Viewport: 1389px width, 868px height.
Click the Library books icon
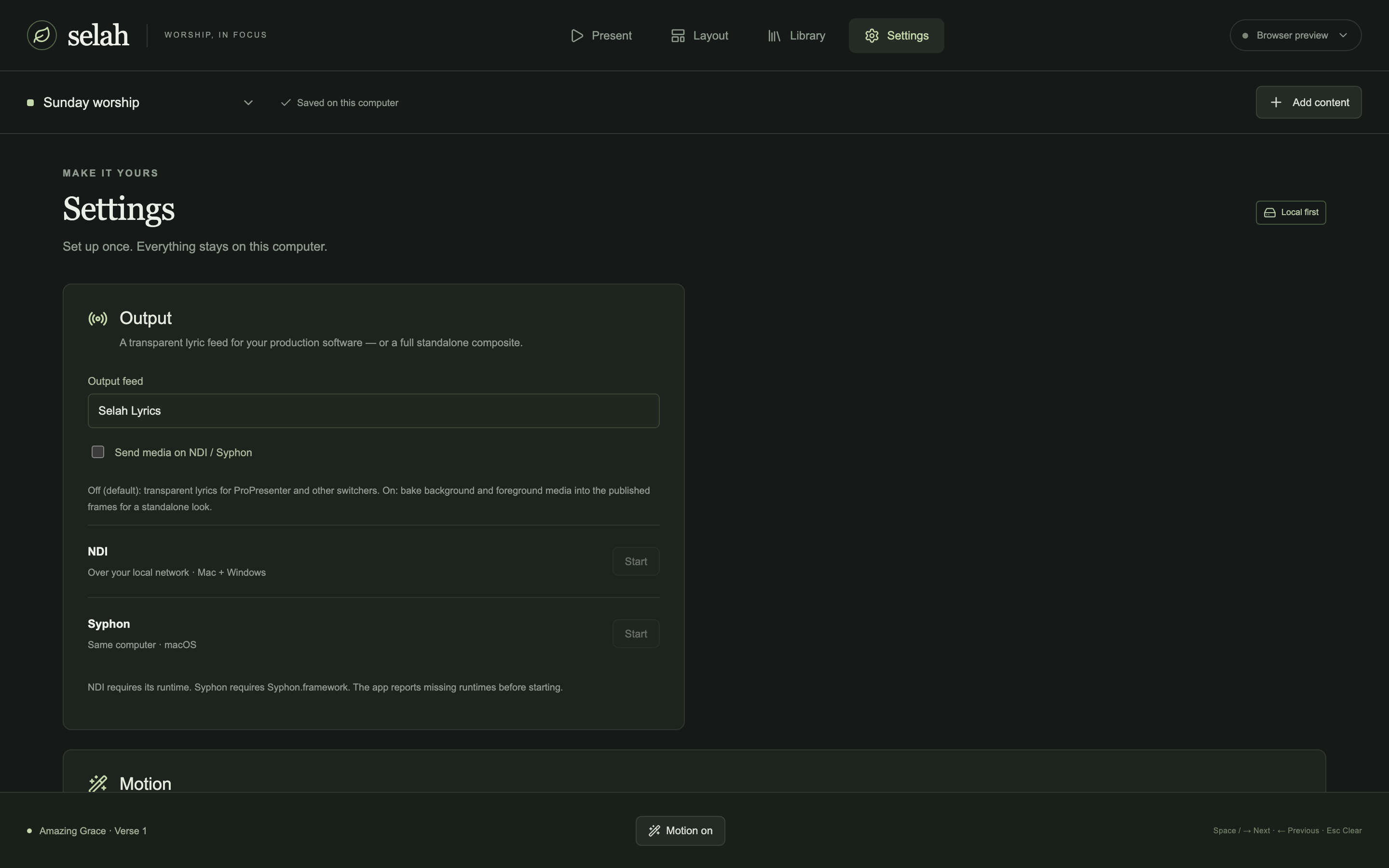pyautogui.click(x=774, y=36)
